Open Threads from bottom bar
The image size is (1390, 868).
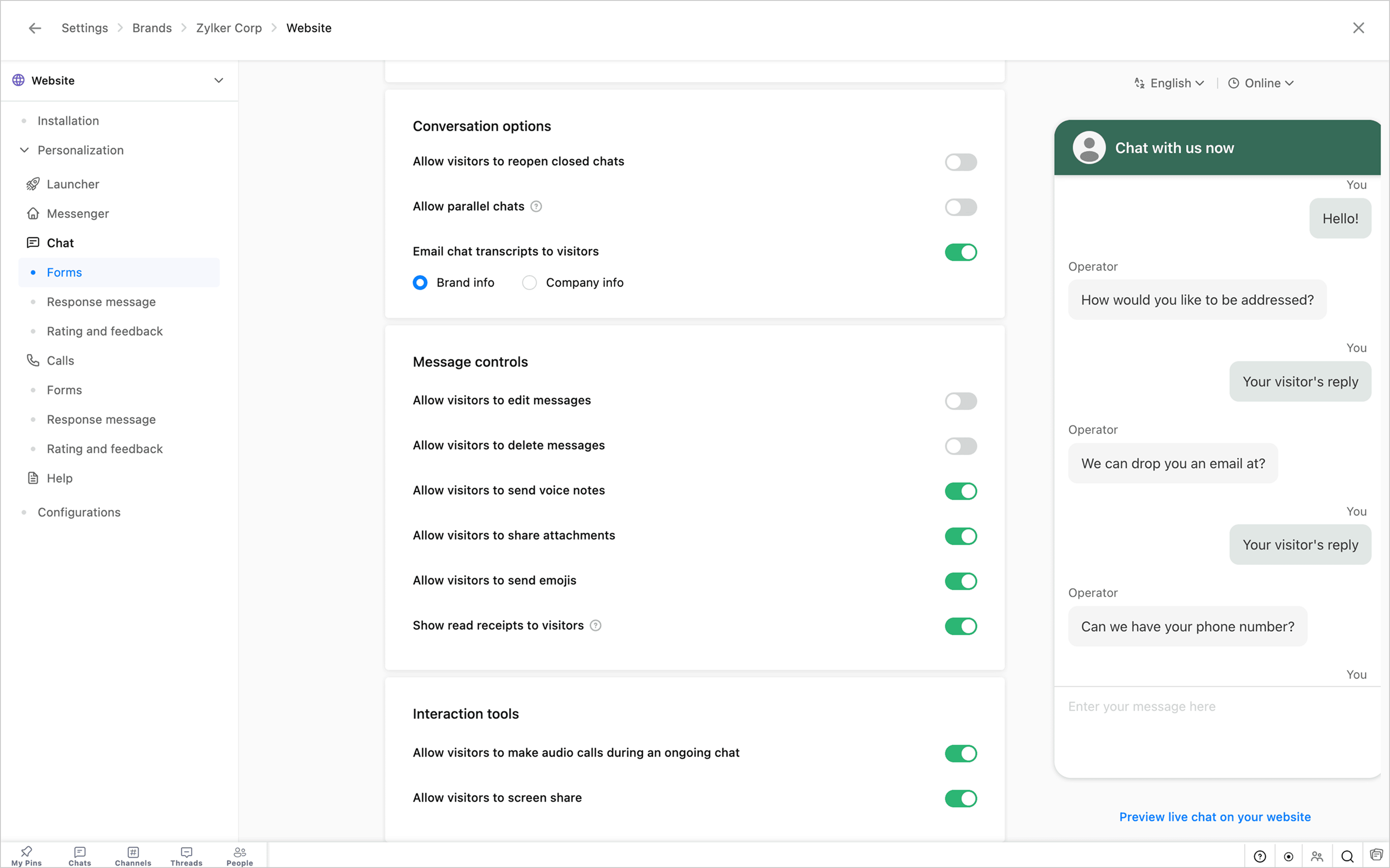click(186, 856)
